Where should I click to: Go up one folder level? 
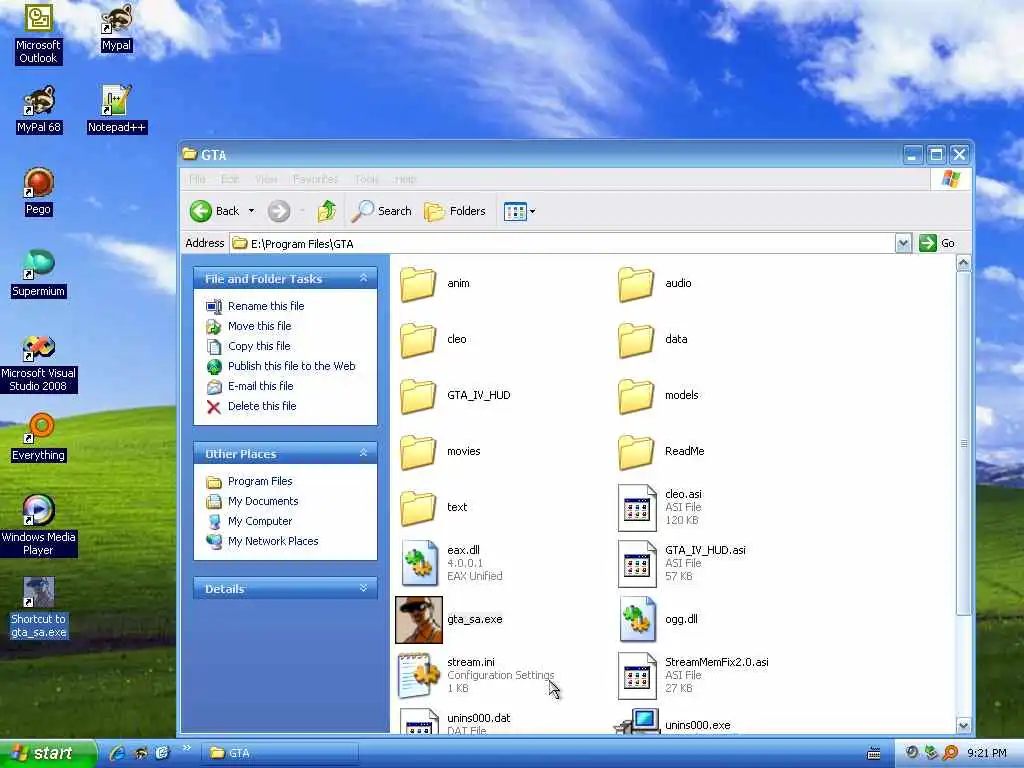(x=327, y=211)
